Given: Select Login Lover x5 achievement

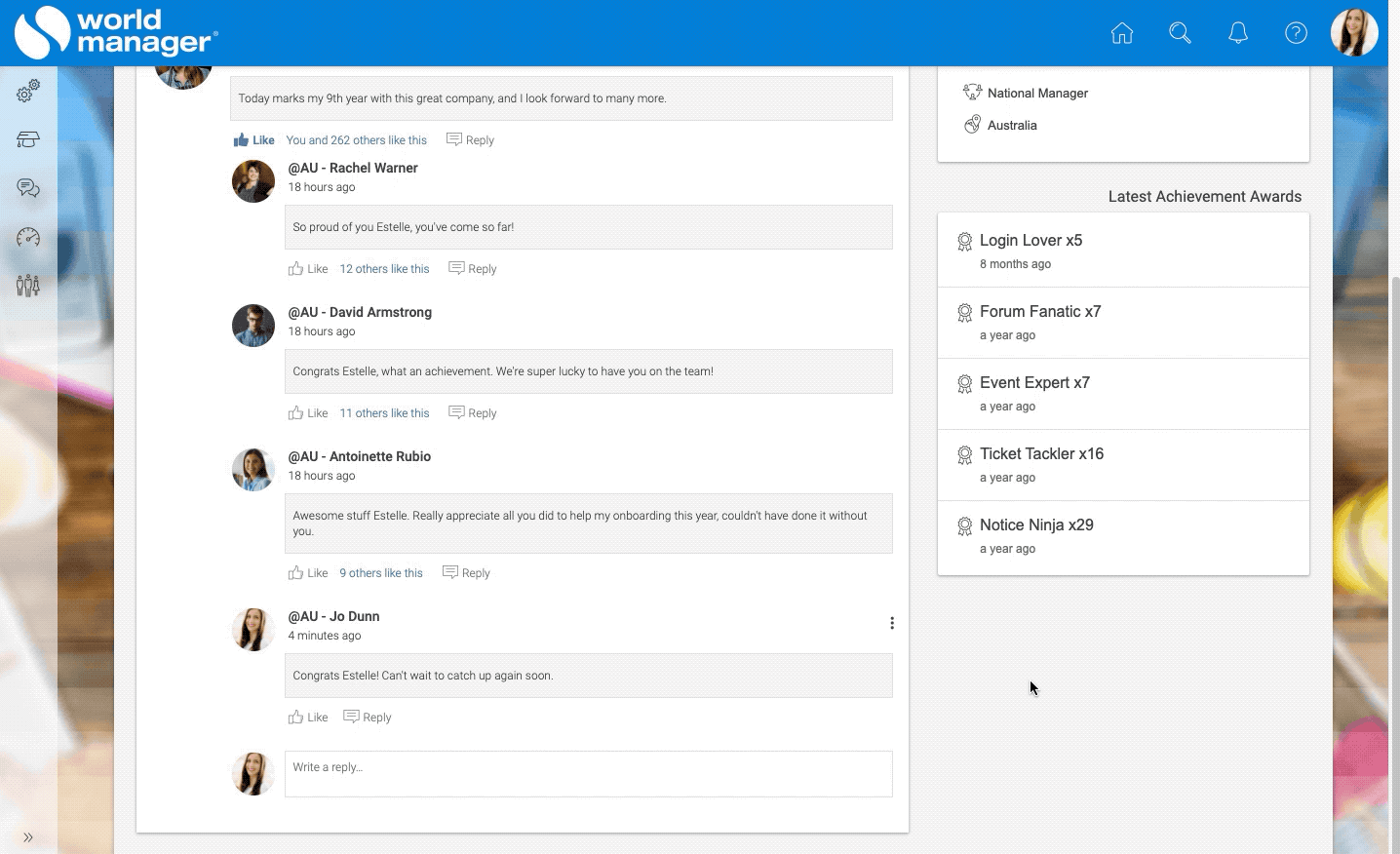Looking at the screenshot, I should (1031, 241).
